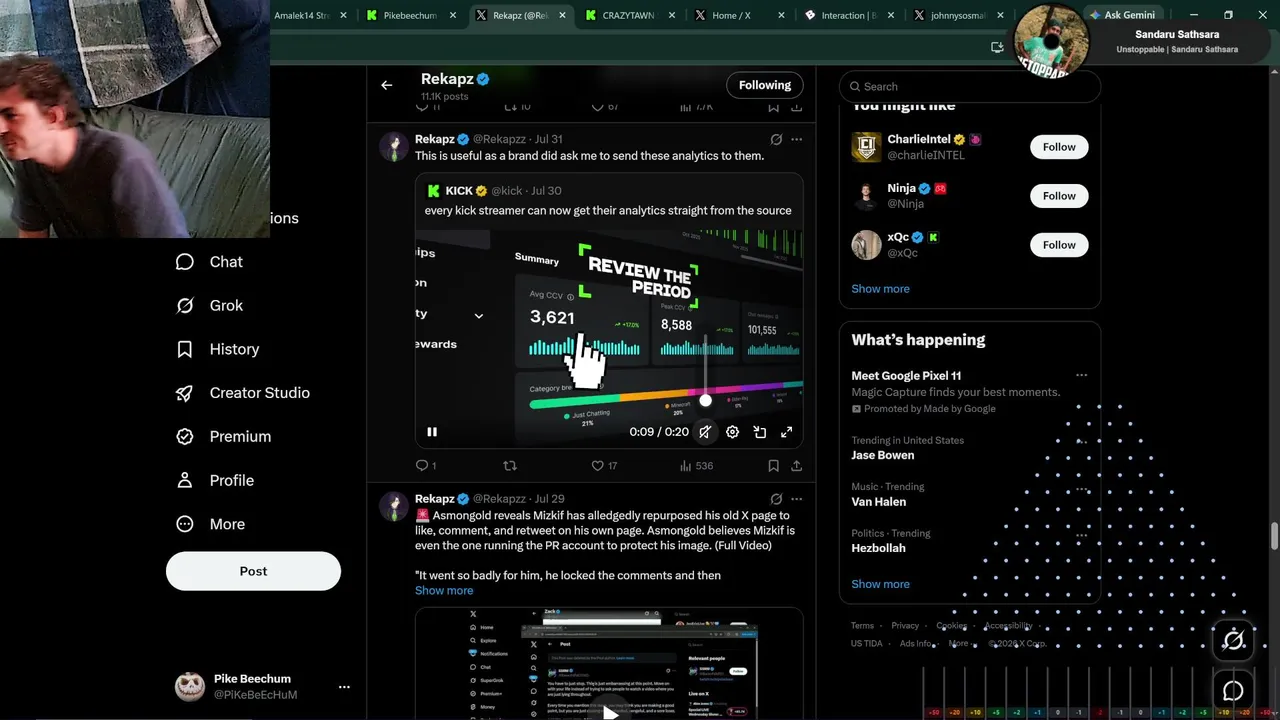Screen dimensions: 1280x720
Task: Open Creator Studio from the sidebar
Action: tap(243, 393)
